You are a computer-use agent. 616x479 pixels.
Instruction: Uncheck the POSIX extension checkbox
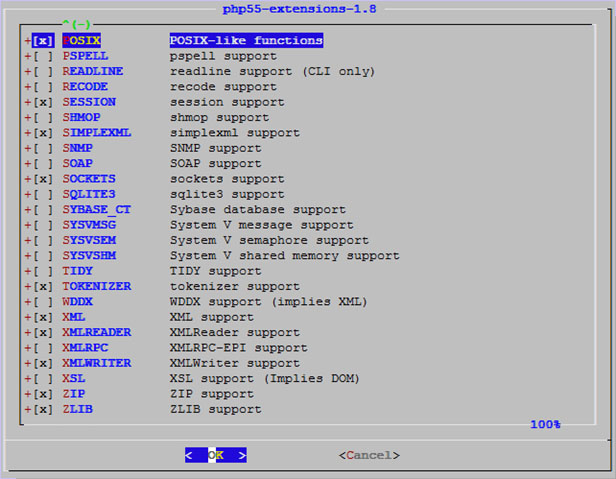point(43,40)
